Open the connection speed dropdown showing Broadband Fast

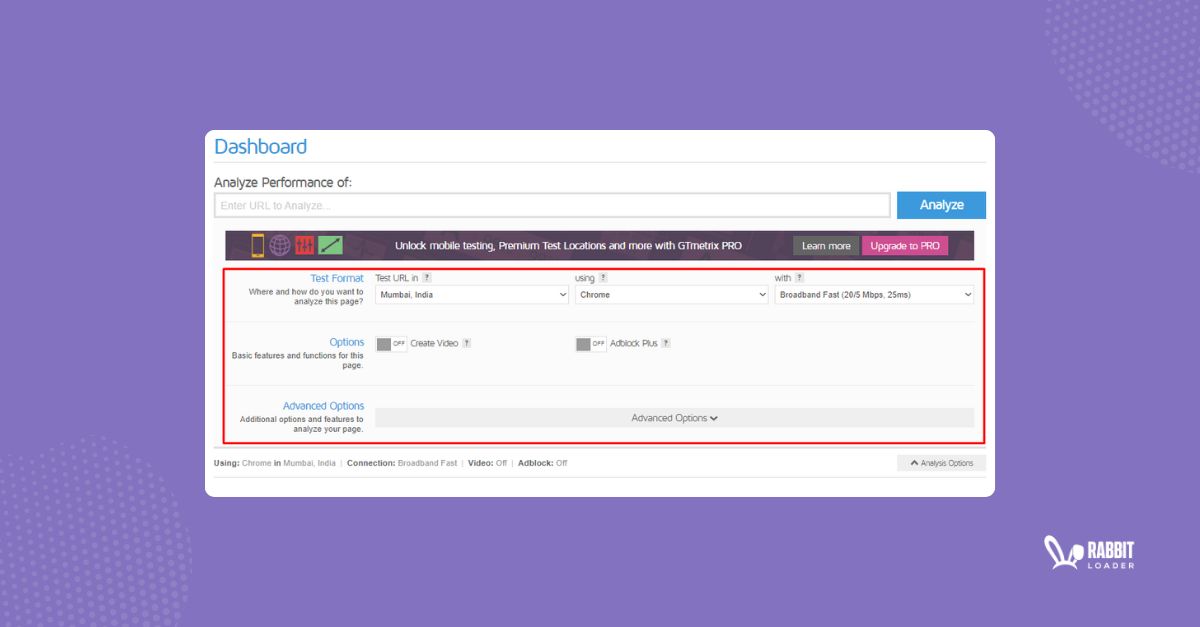[x=873, y=294]
